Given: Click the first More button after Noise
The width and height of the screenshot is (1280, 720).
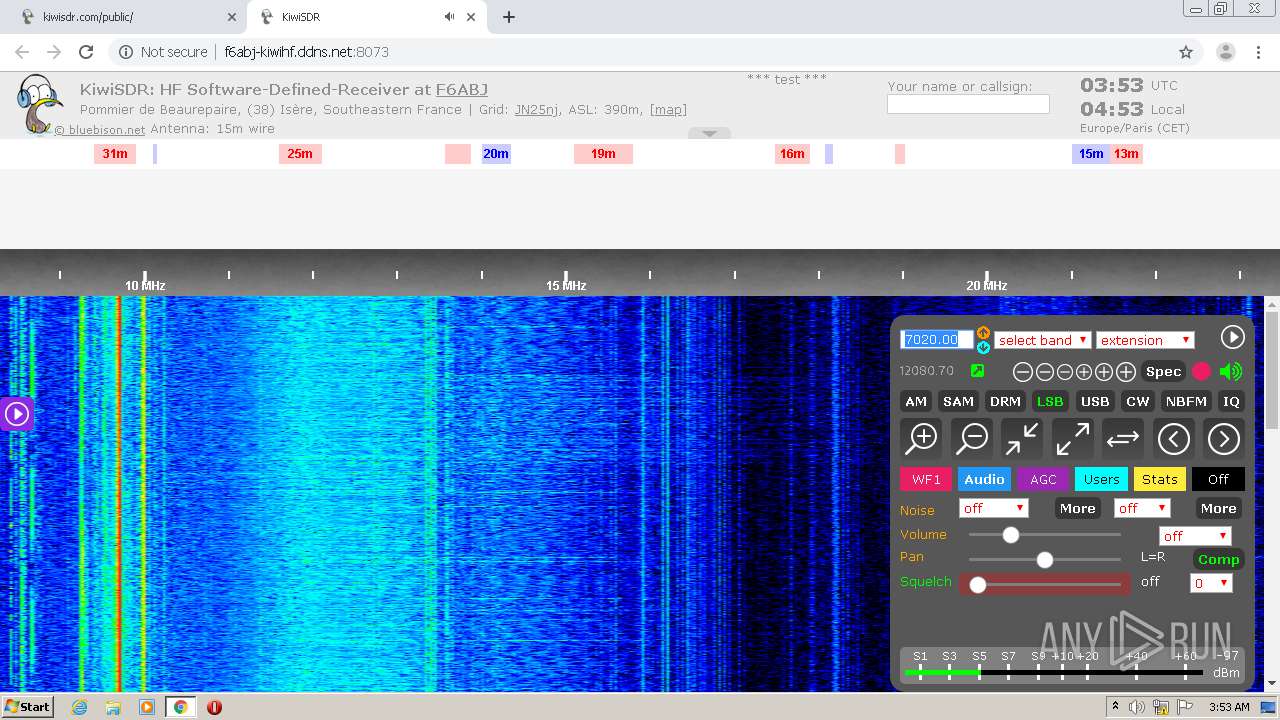Looking at the screenshot, I should pyautogui.click(x=1077, y=508).
